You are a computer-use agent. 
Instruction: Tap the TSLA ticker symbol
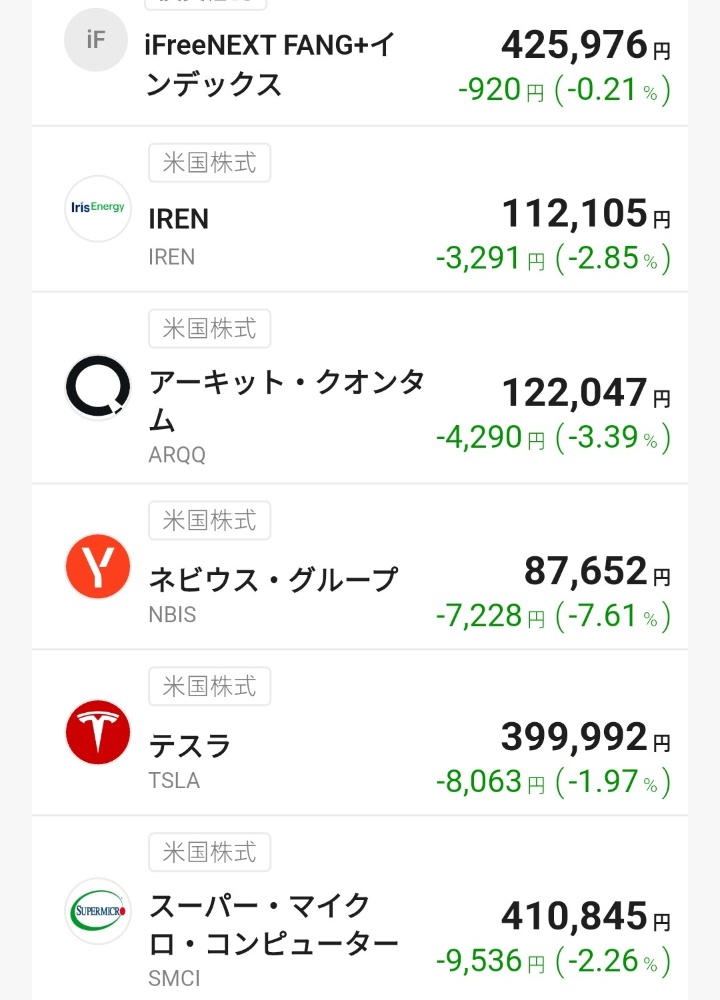point(174,780)
